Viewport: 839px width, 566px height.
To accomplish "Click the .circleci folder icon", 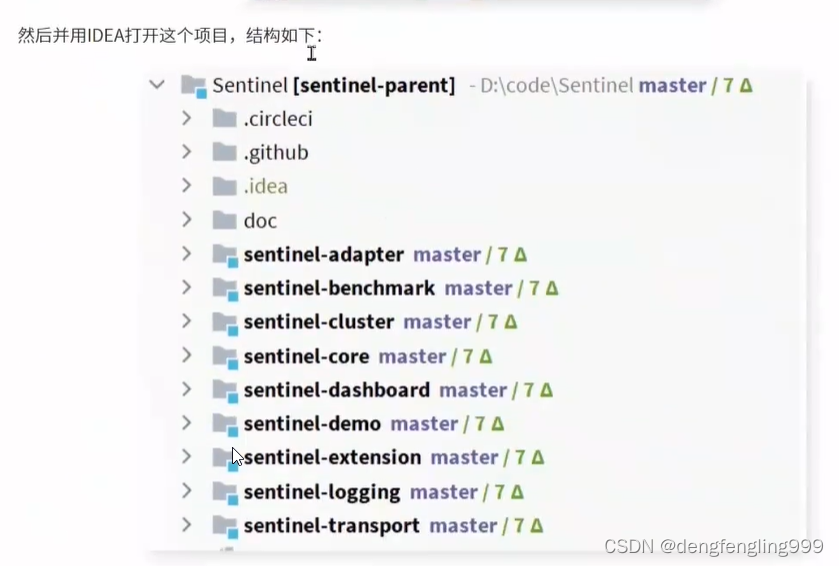I will click(x=225, y=119).
